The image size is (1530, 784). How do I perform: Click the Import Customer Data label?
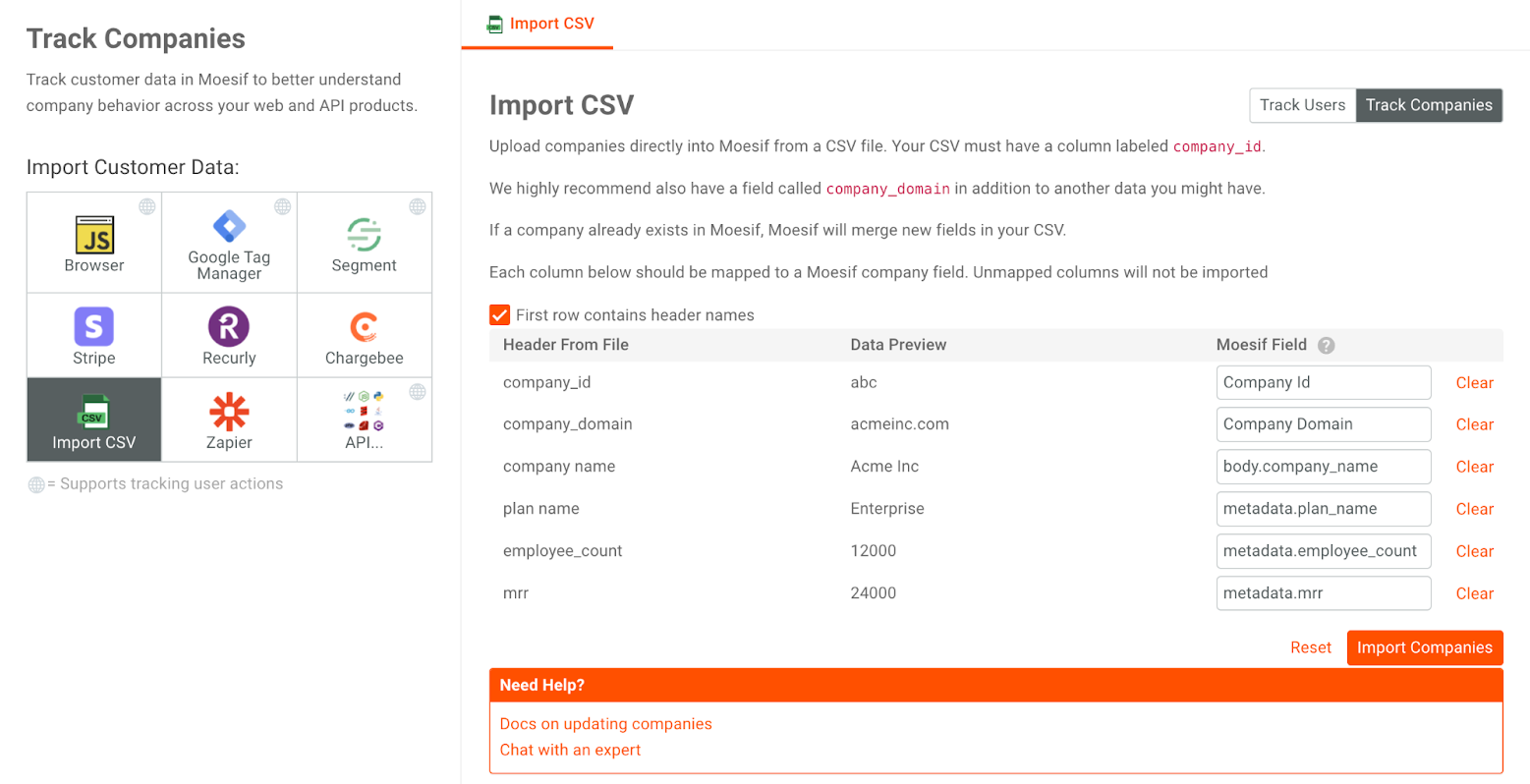(133, 167)
